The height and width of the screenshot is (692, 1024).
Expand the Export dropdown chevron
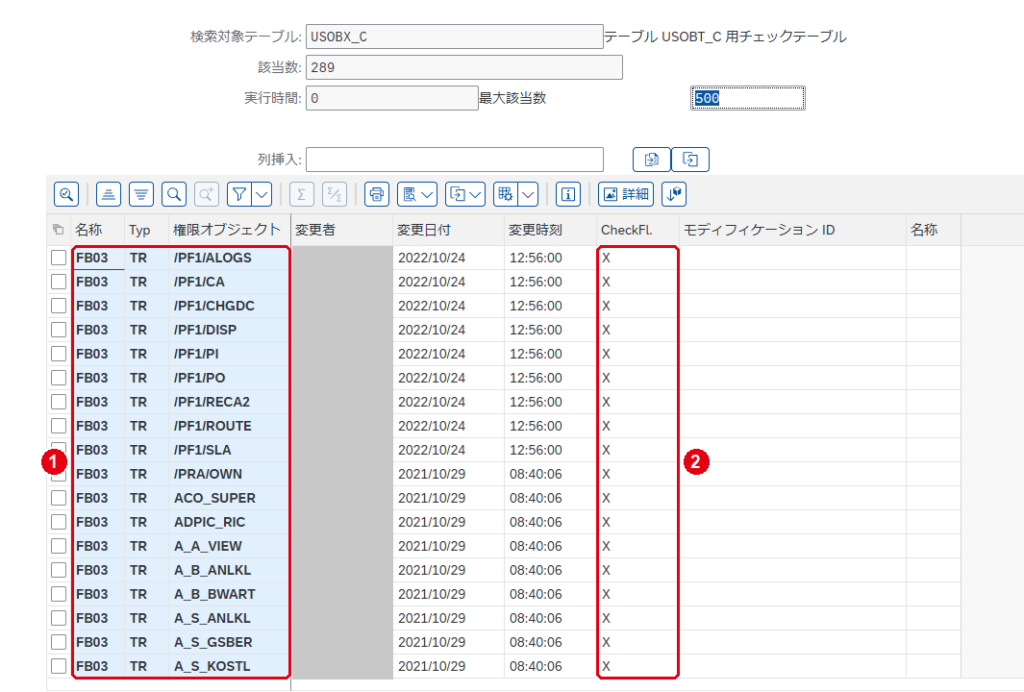pyautogui.click(x=475, y=194)
